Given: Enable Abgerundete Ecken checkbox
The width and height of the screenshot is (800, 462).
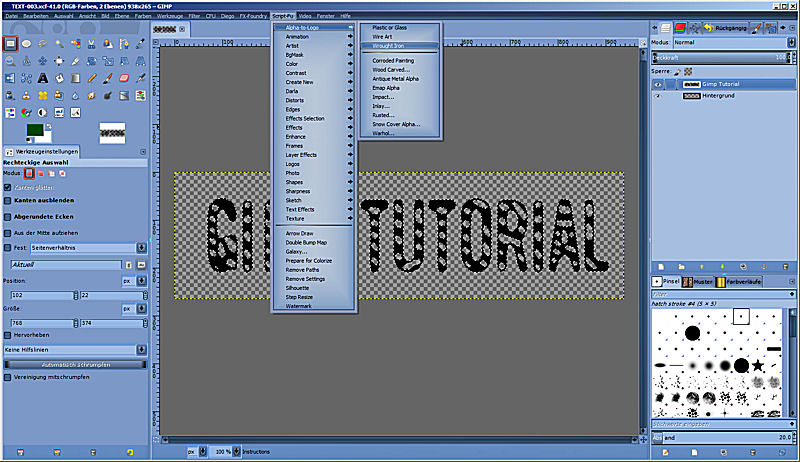Looking at the screenshot, I should (x=8, y=217).
